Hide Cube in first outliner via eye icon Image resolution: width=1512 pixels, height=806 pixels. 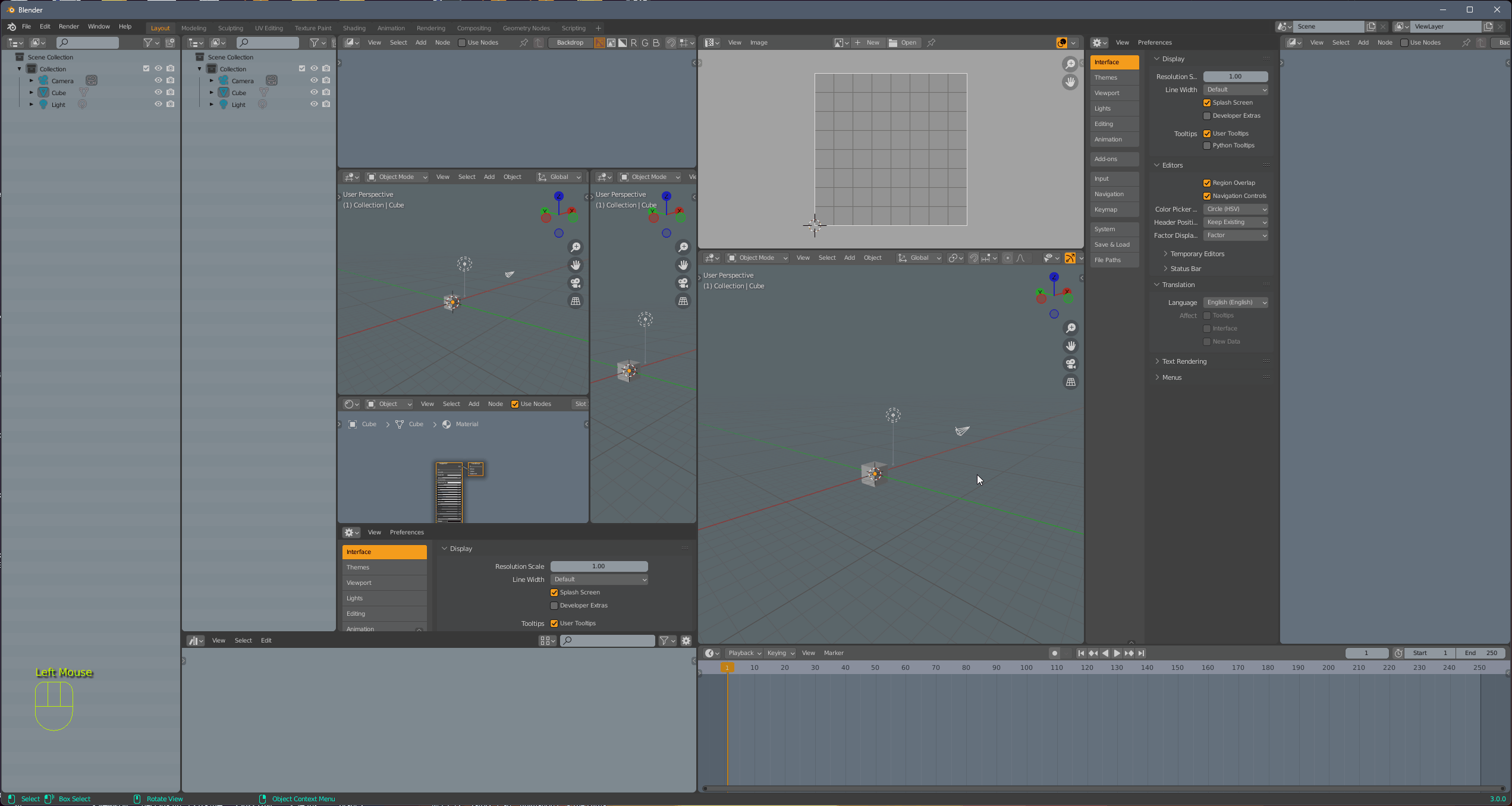coord(158,92)
